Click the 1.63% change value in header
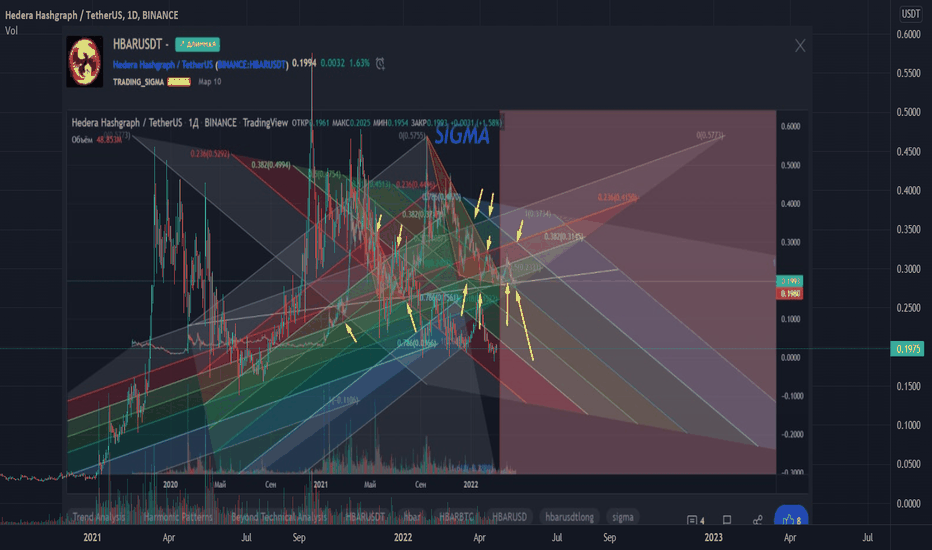932x550 pixels. tap(359, 63)
